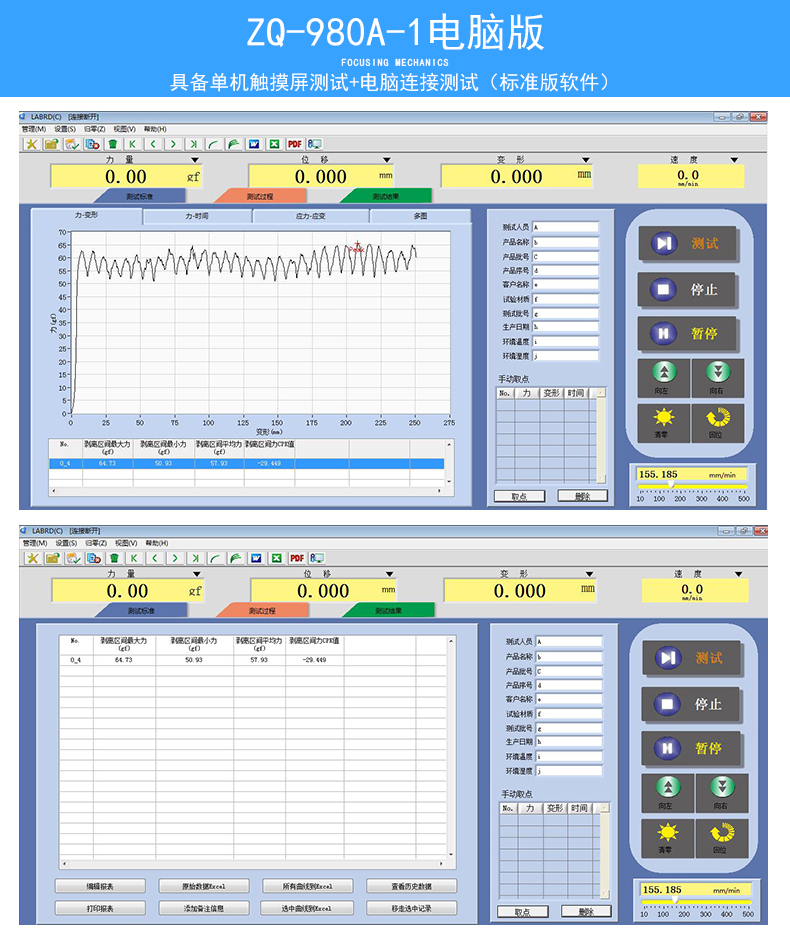Viewport: 790px width, 936px height.
Task: Click the 打印报表 button
Action: tap(99, 908)
